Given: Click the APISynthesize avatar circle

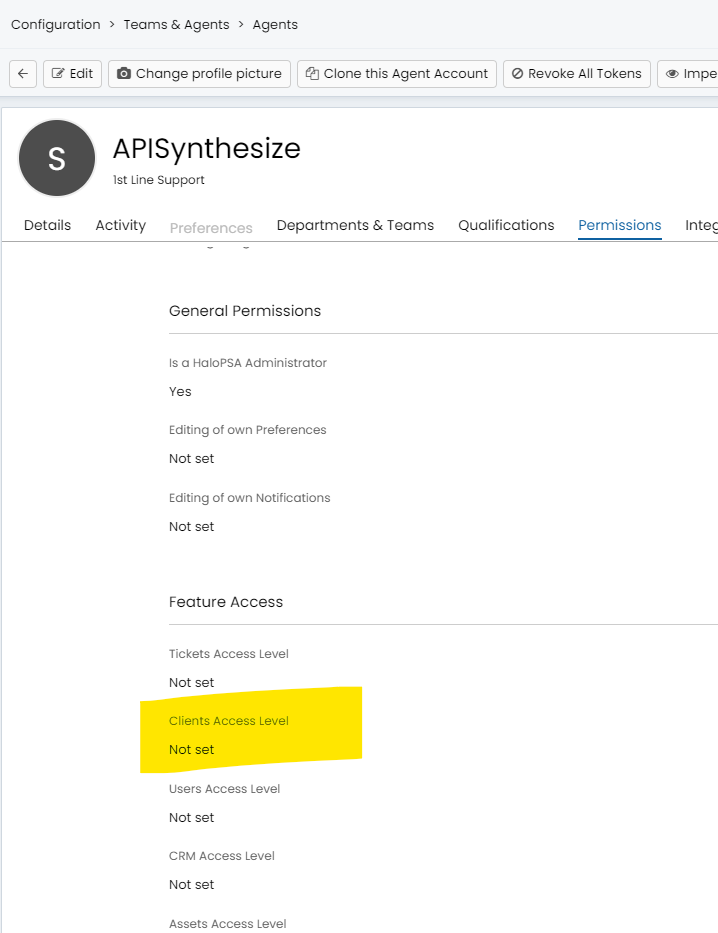Looking at the screenshot, I should 57,158.
